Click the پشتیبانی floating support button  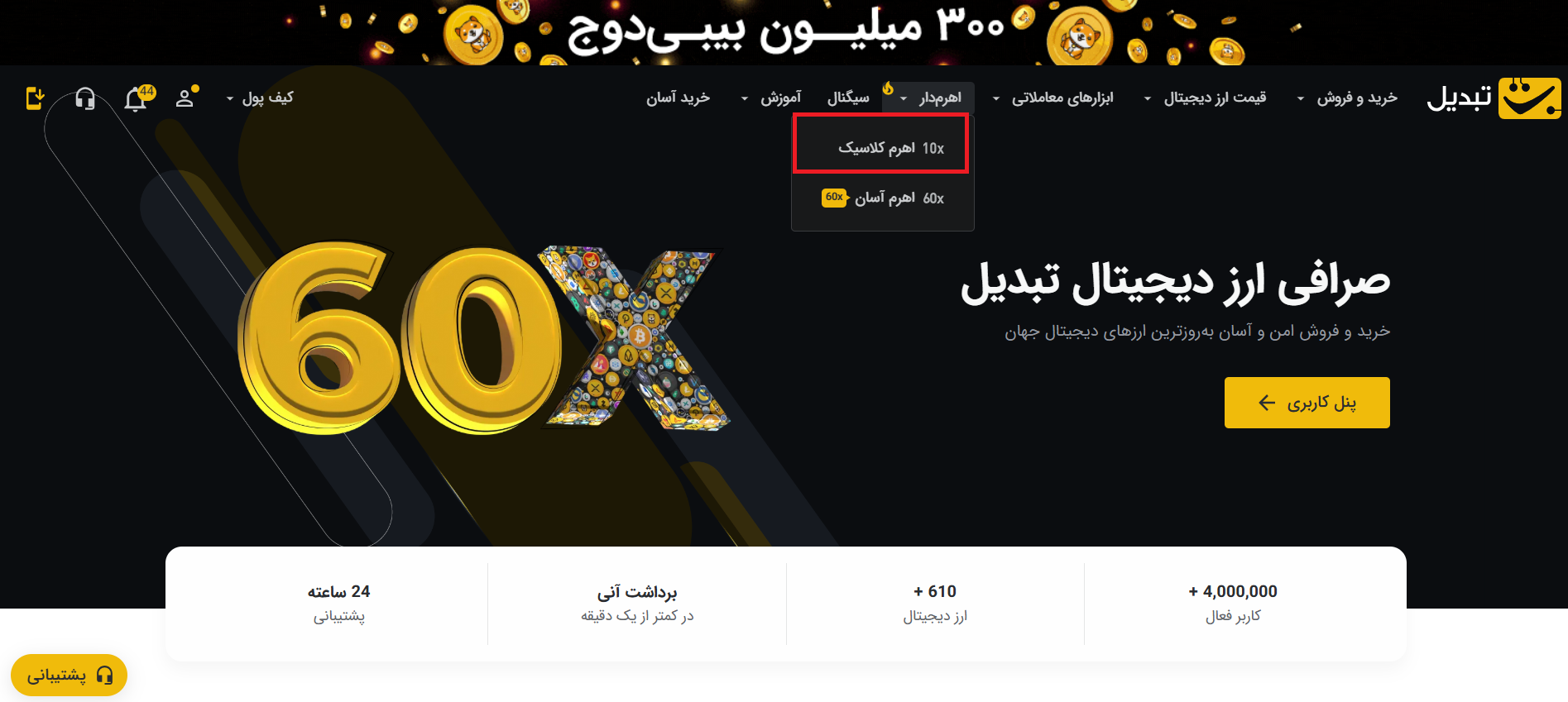(x=69, y=676)
